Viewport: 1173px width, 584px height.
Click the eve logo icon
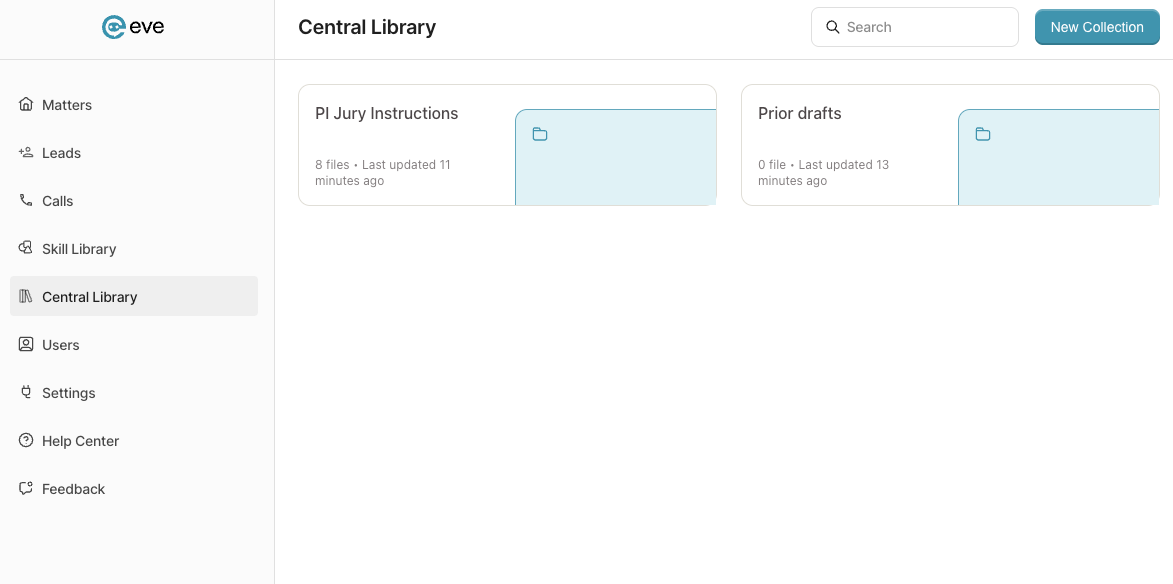point(113,27)
